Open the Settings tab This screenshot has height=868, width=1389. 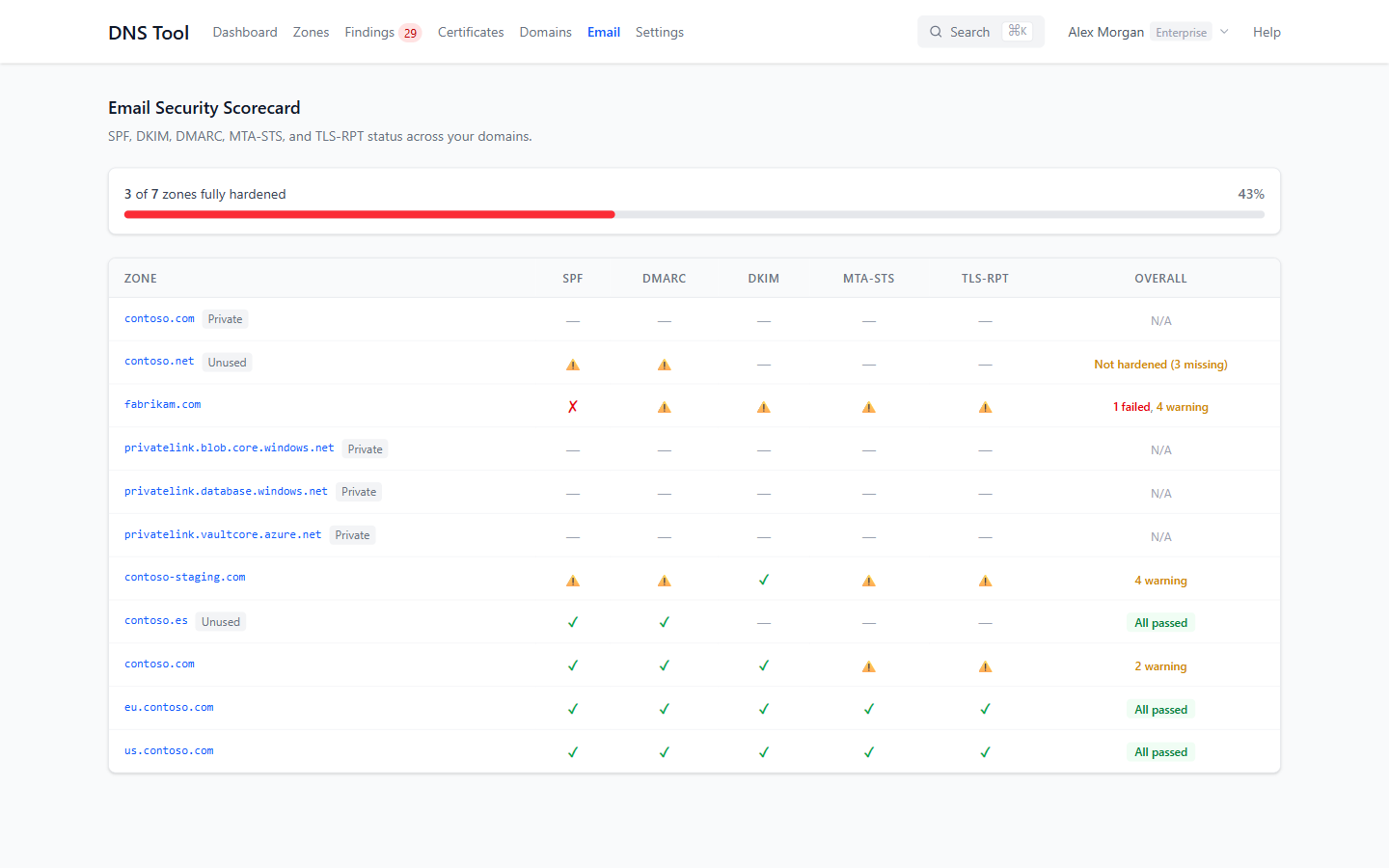[x=660, y=32]
